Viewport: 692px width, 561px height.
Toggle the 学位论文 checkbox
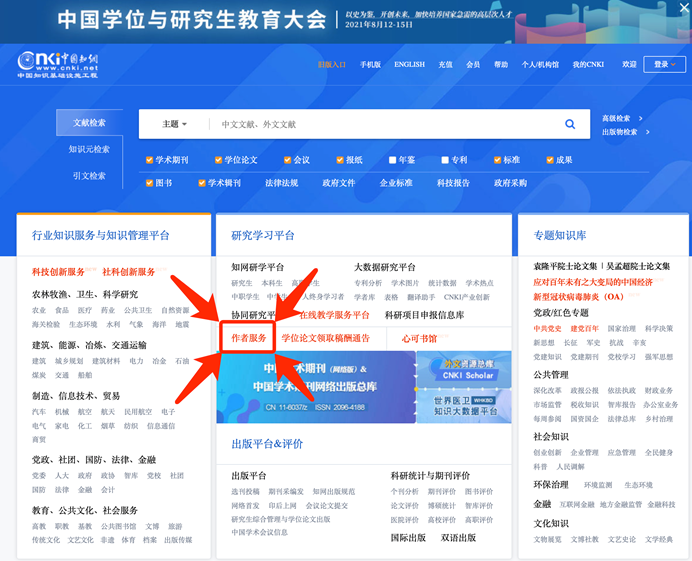click(x=218, y=160)
